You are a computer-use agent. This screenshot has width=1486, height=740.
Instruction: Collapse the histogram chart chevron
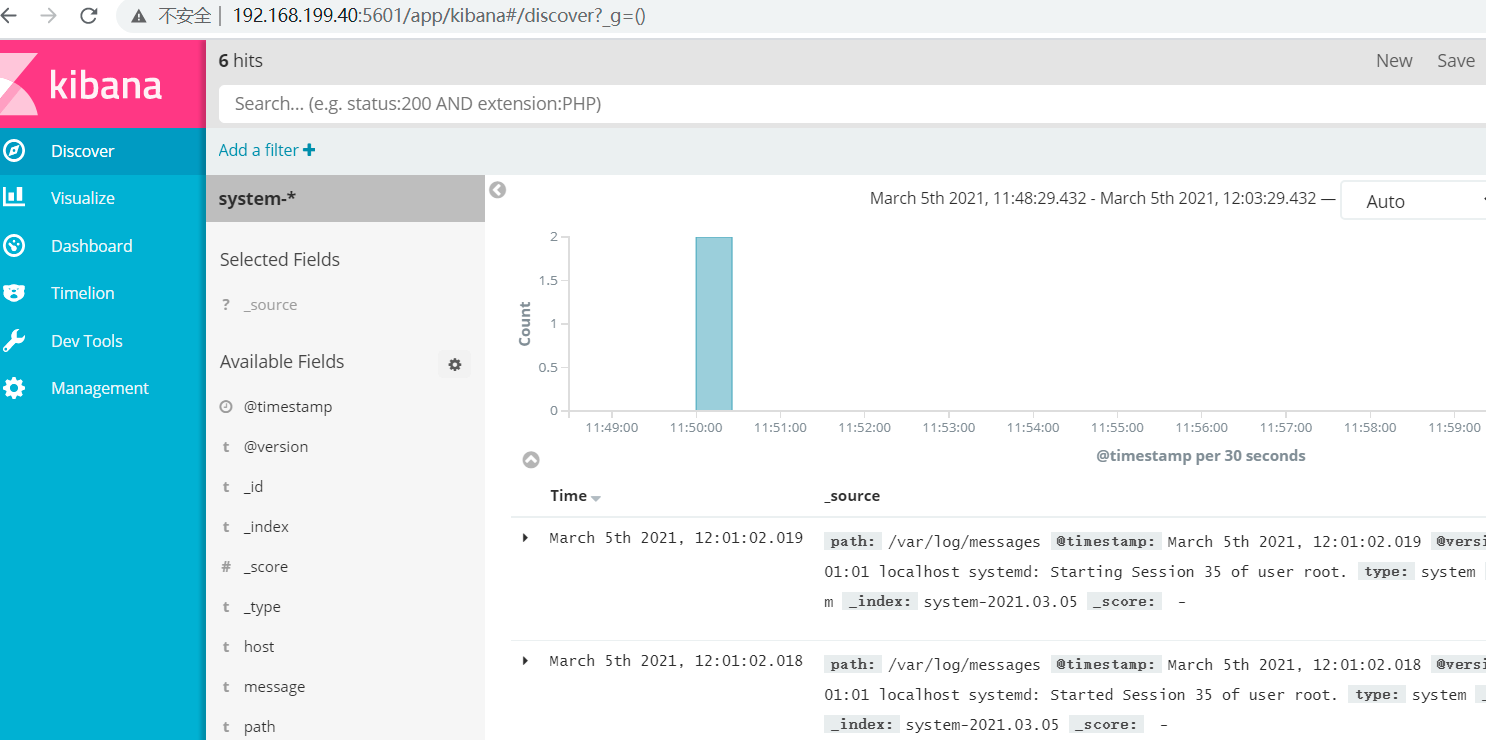pyautogui.click(x=531, y=460)
